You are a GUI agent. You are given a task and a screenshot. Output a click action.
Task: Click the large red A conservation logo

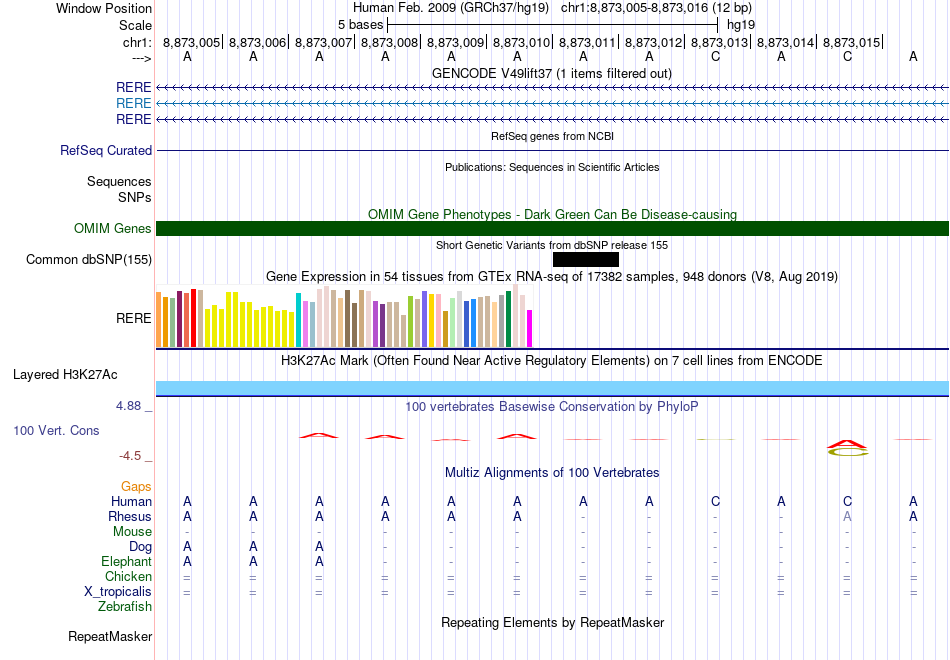tap(848, 444)
